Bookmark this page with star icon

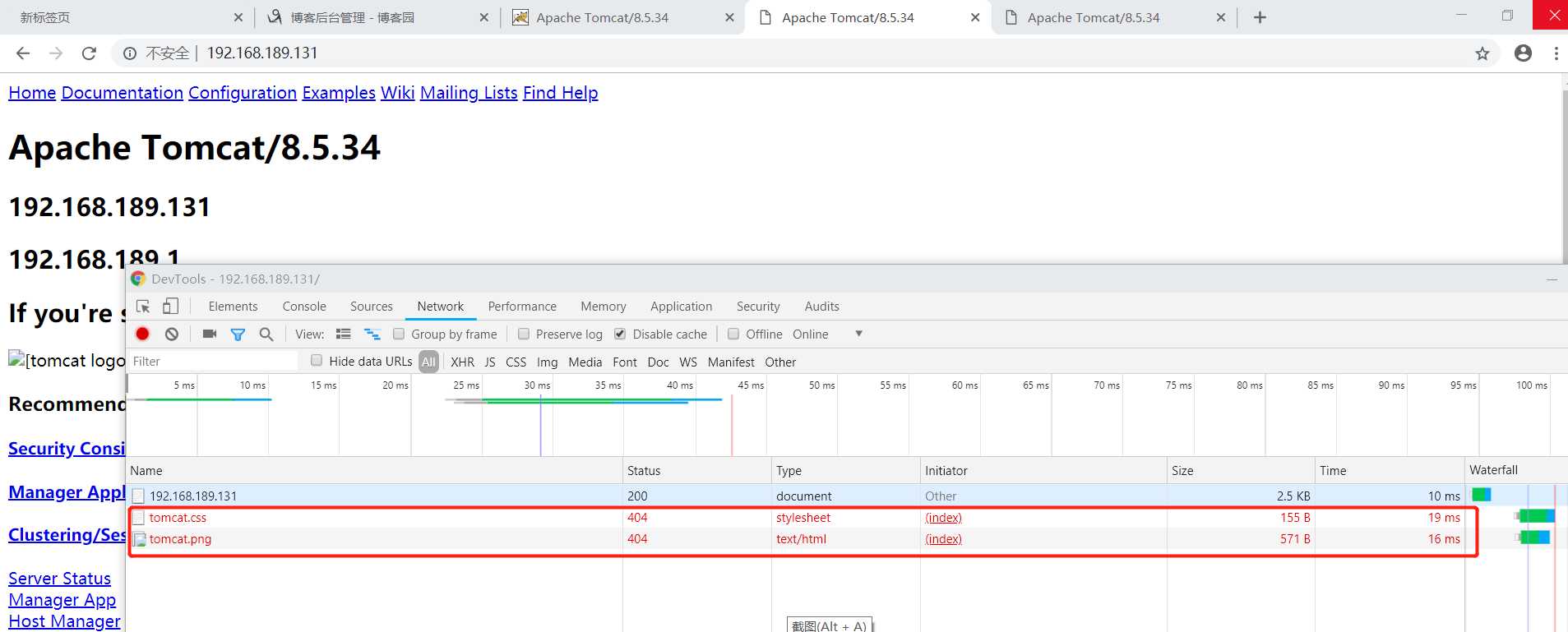click(1482, 53)
